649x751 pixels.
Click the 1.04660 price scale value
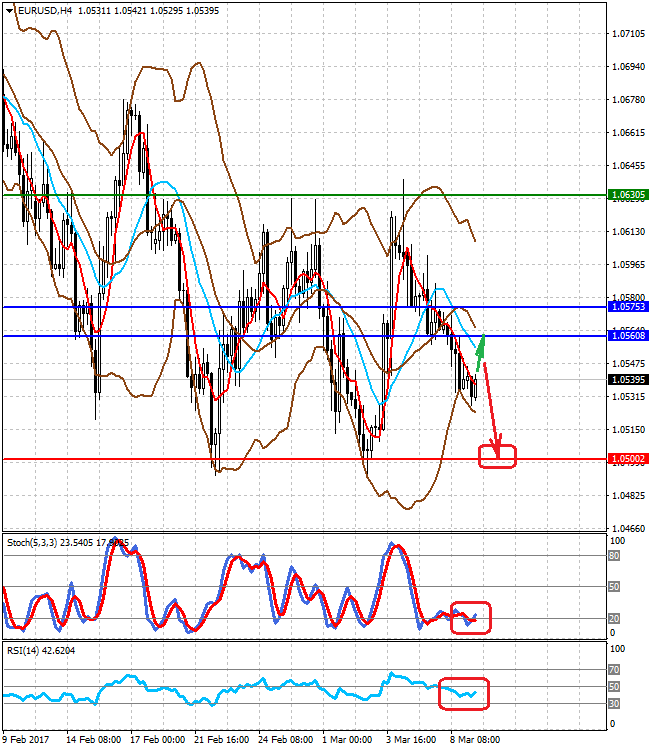(628, 528)
